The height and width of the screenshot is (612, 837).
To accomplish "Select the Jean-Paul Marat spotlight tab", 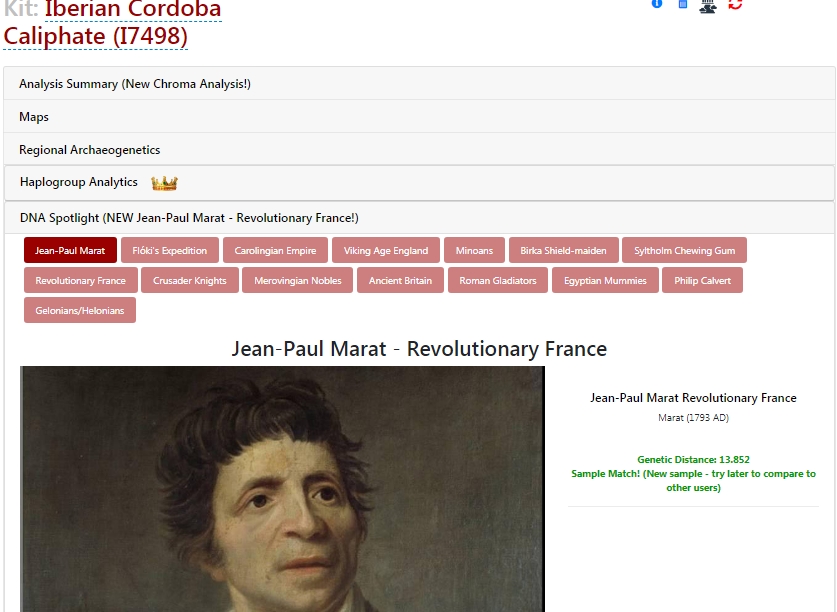I will (x=70, y=250).
